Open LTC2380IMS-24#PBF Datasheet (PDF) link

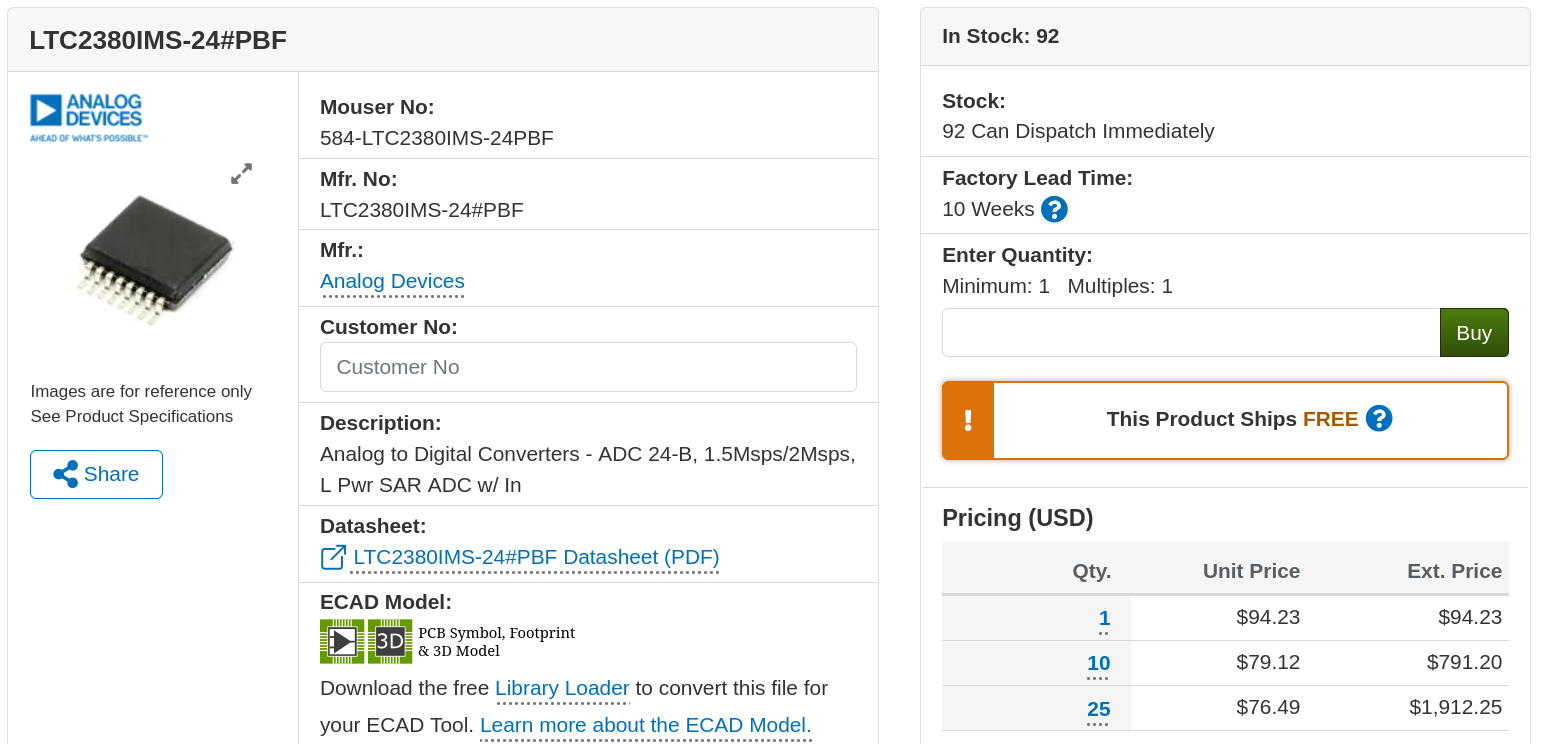coord(536,557)
